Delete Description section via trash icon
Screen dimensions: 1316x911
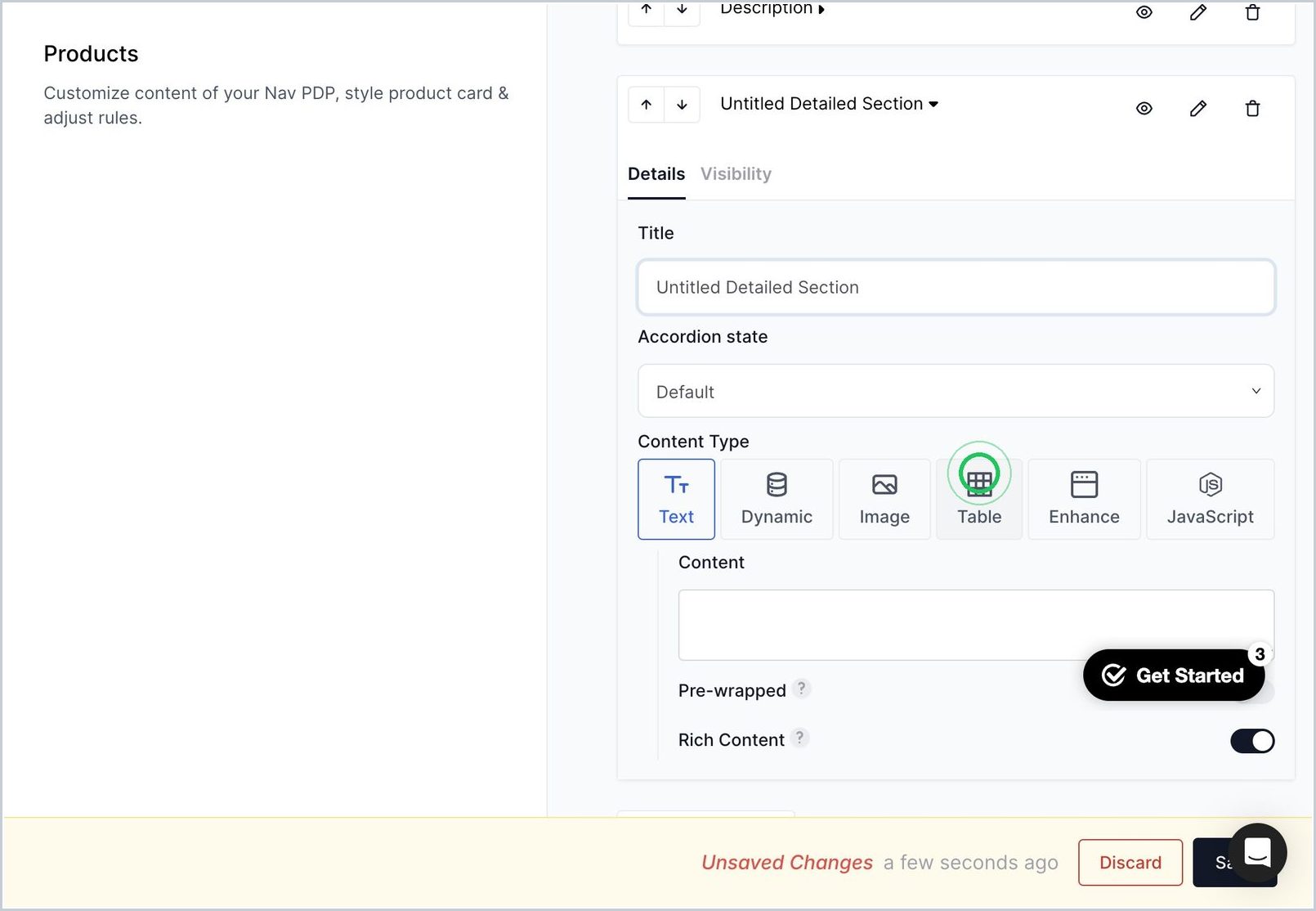1252,12
